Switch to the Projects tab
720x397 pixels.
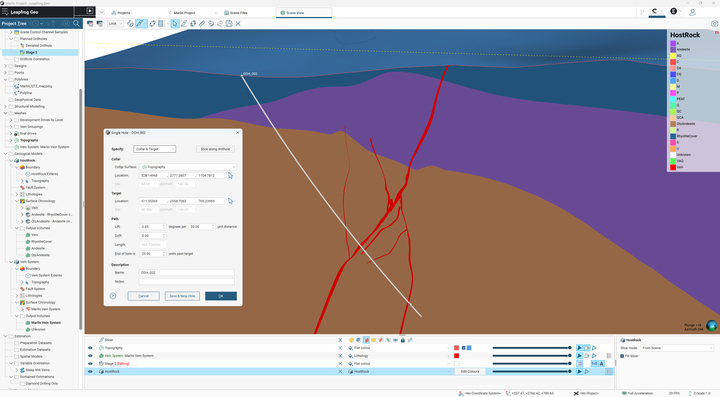coord(121,13)
